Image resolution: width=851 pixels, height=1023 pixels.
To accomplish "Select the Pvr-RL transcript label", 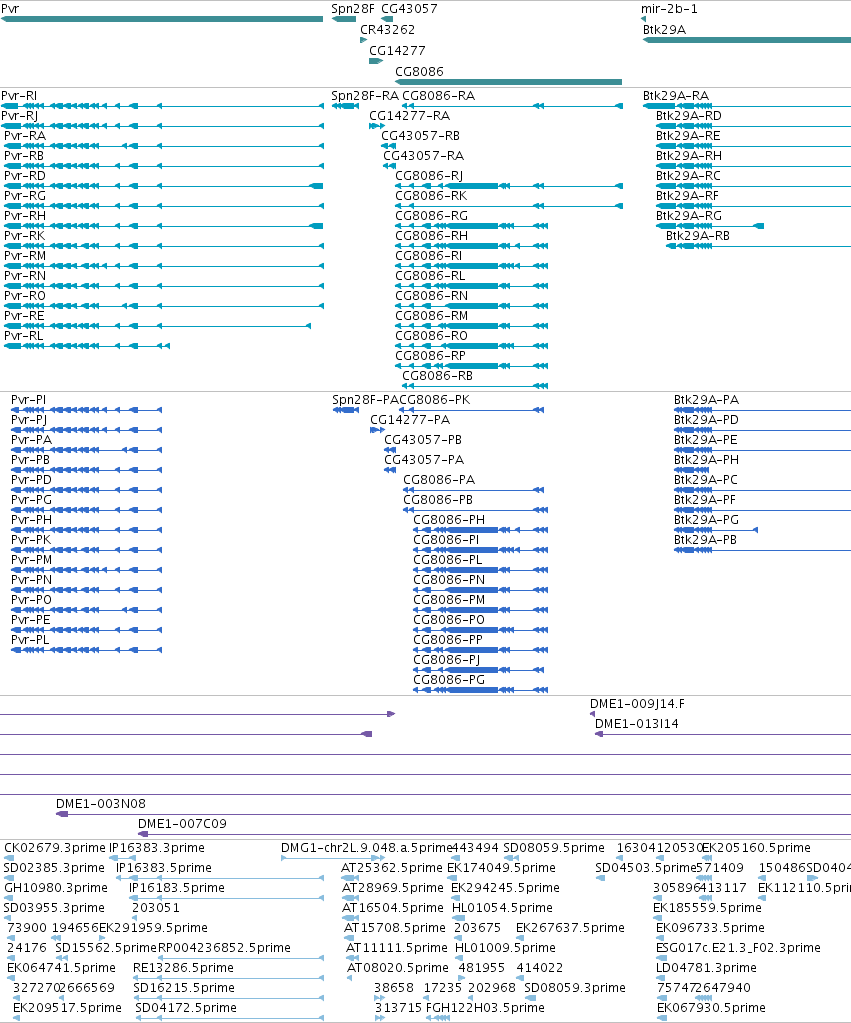I will click(x=23, y=336).
